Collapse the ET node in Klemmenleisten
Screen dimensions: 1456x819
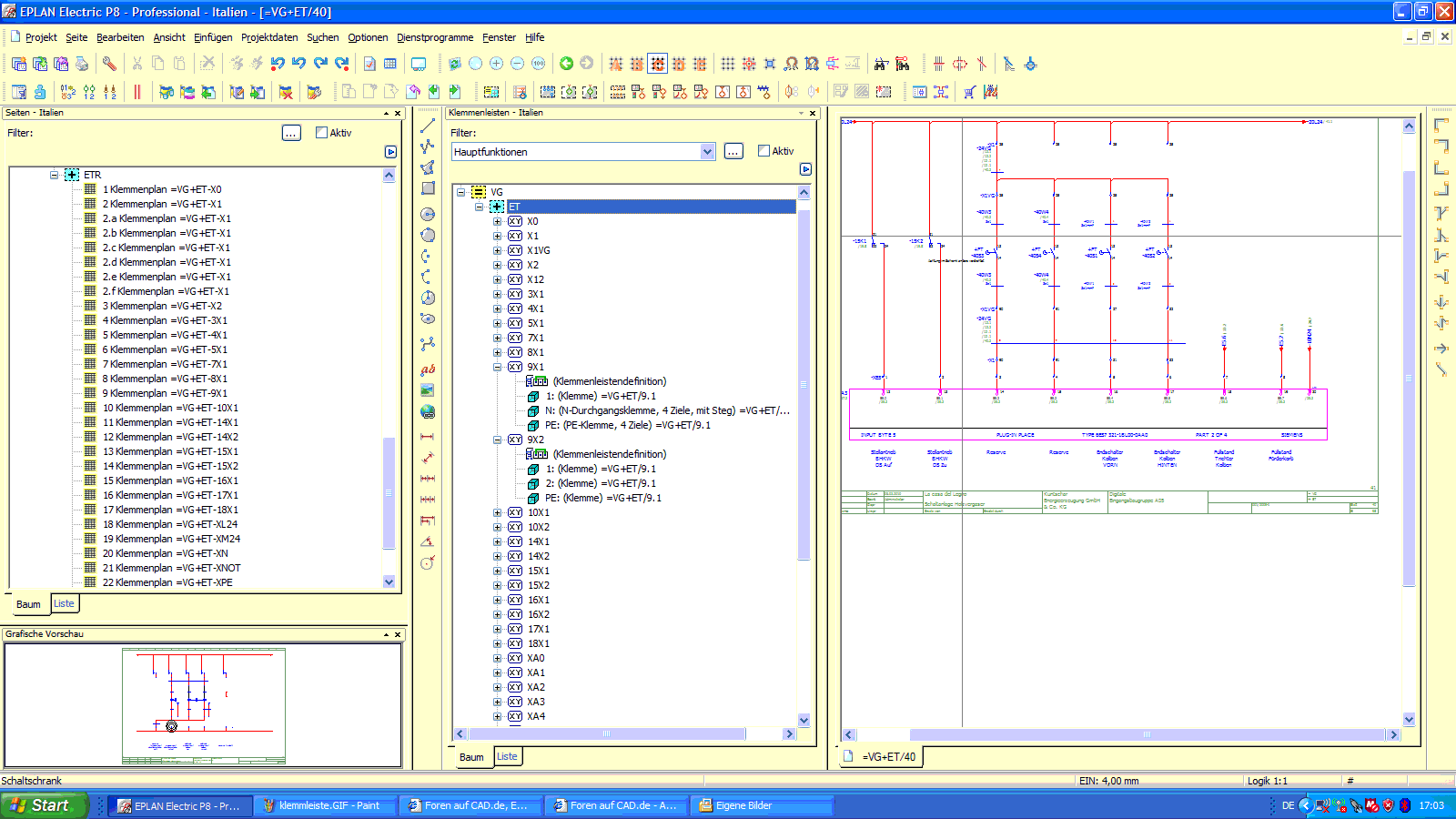(480, 207)
